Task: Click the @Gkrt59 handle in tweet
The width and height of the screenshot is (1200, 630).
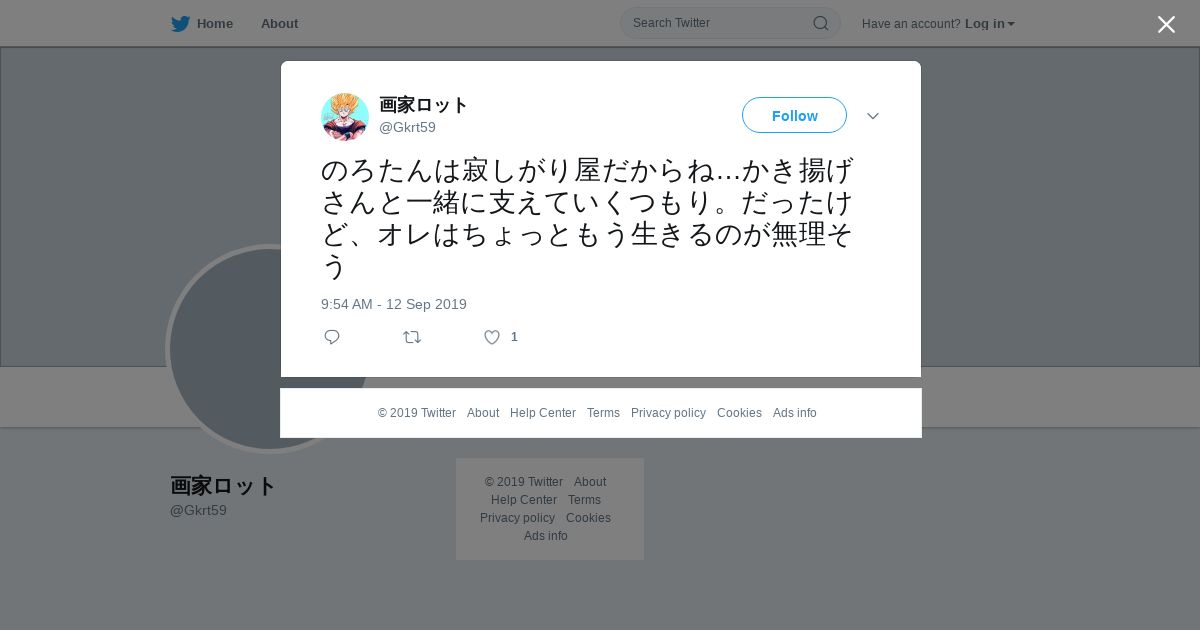Action: click(407, 128)
